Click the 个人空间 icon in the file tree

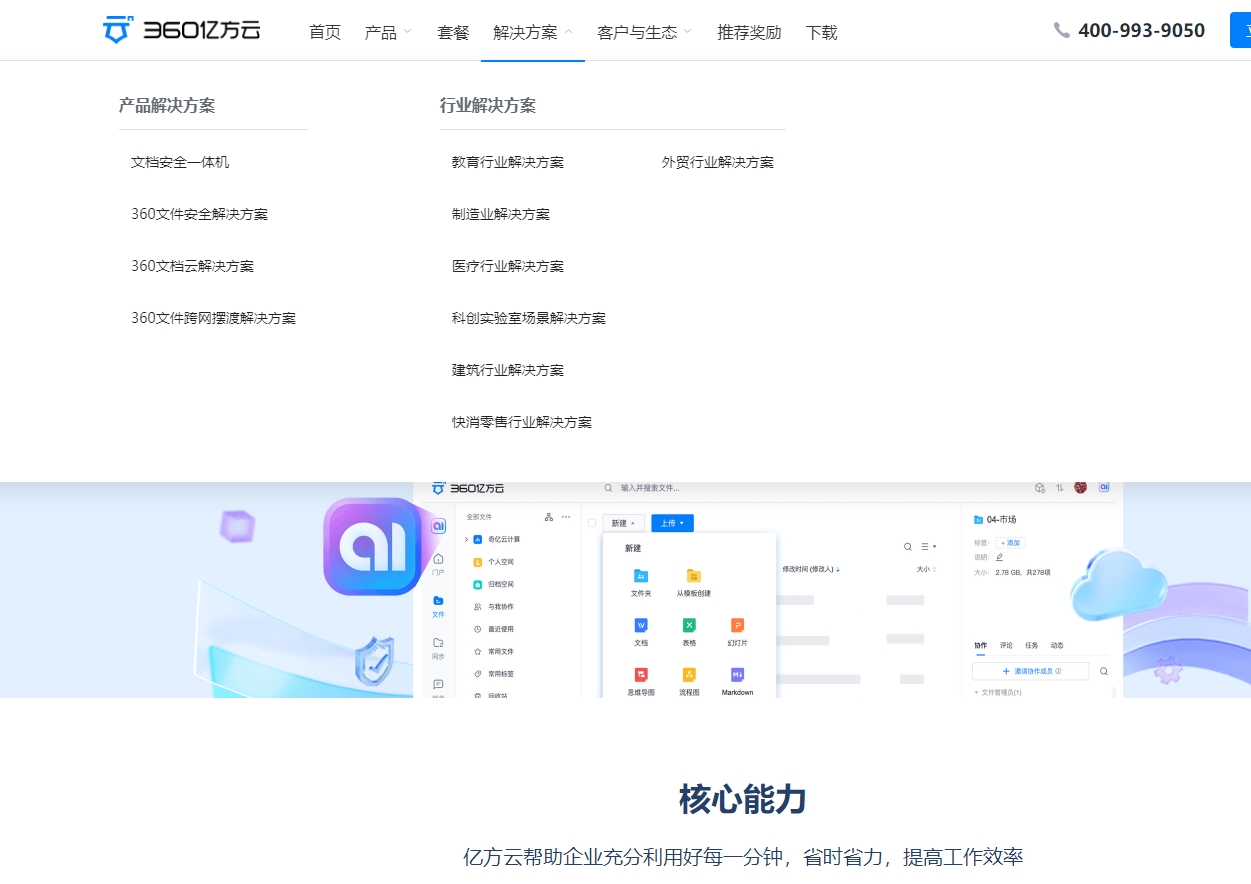478,562
